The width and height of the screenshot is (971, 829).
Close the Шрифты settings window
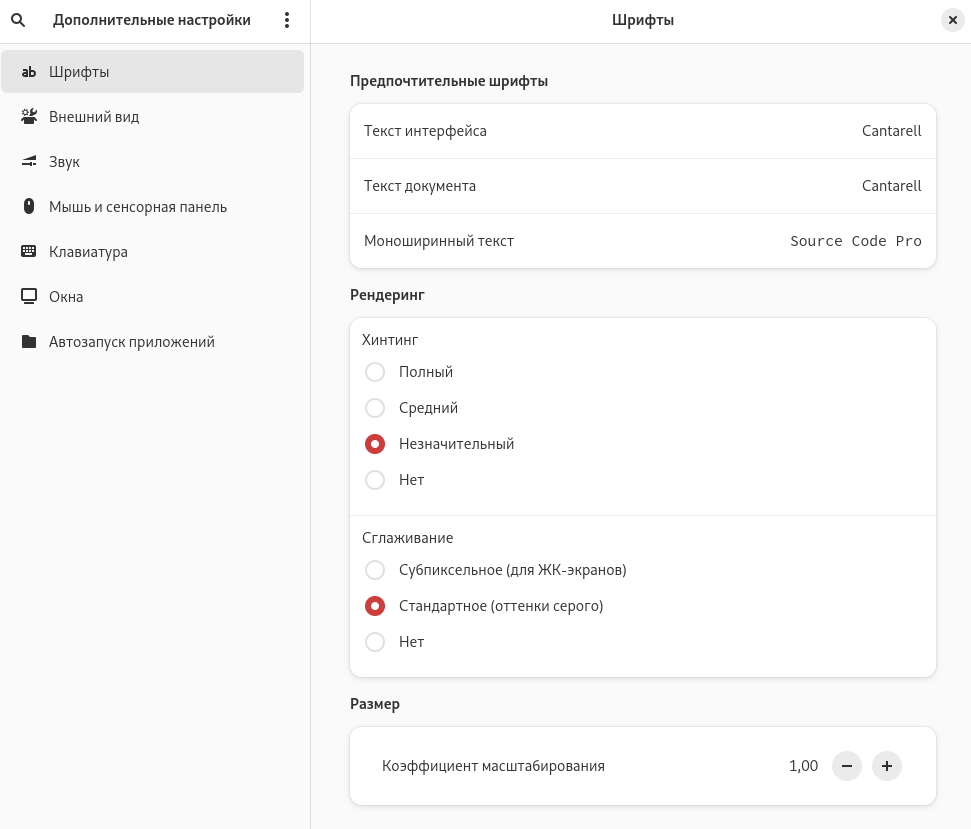[953, 20]
